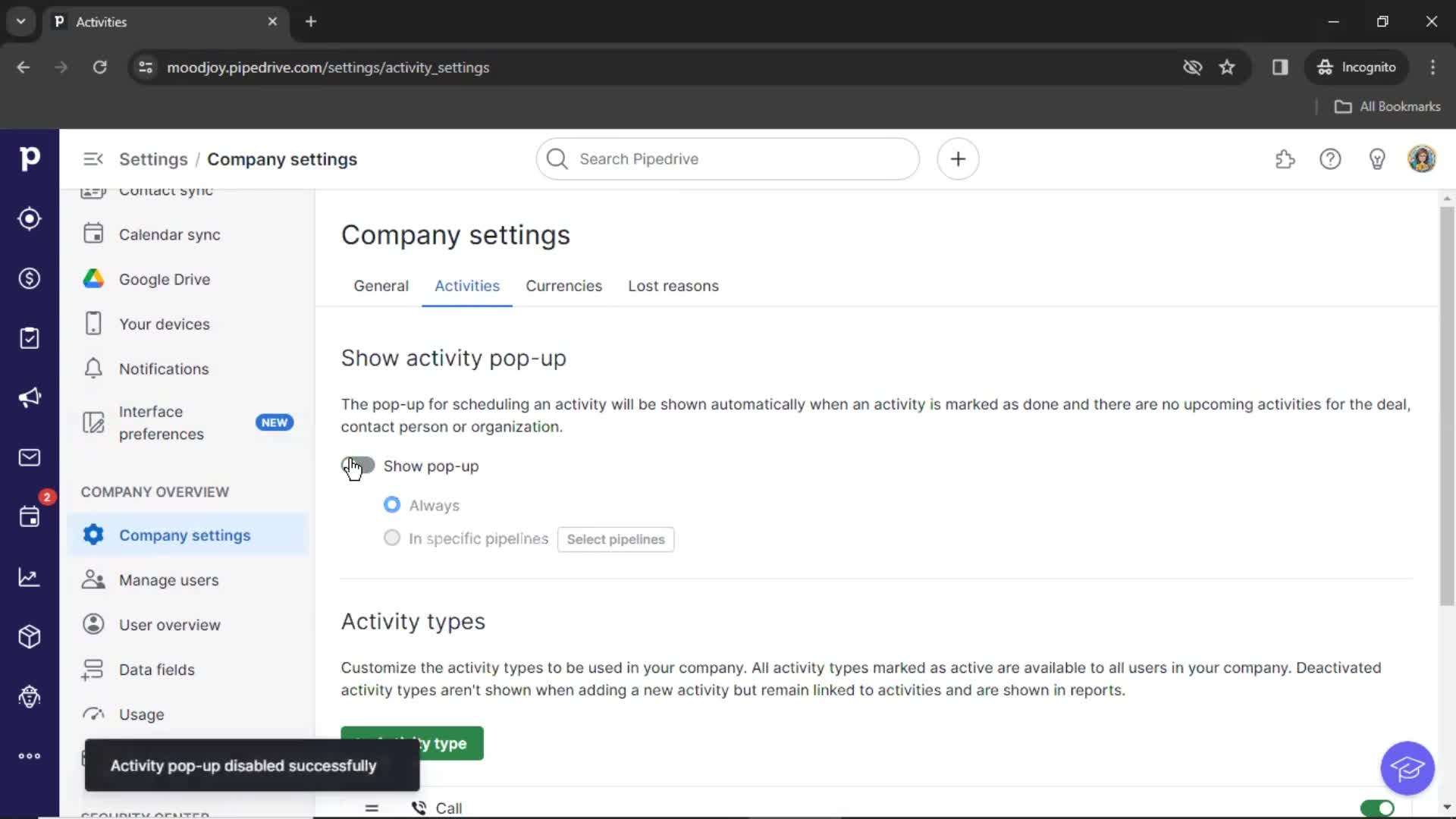Click the Lost reasons tab
Viewport: 1456px width, 819px height.
(x=672, y=286)
